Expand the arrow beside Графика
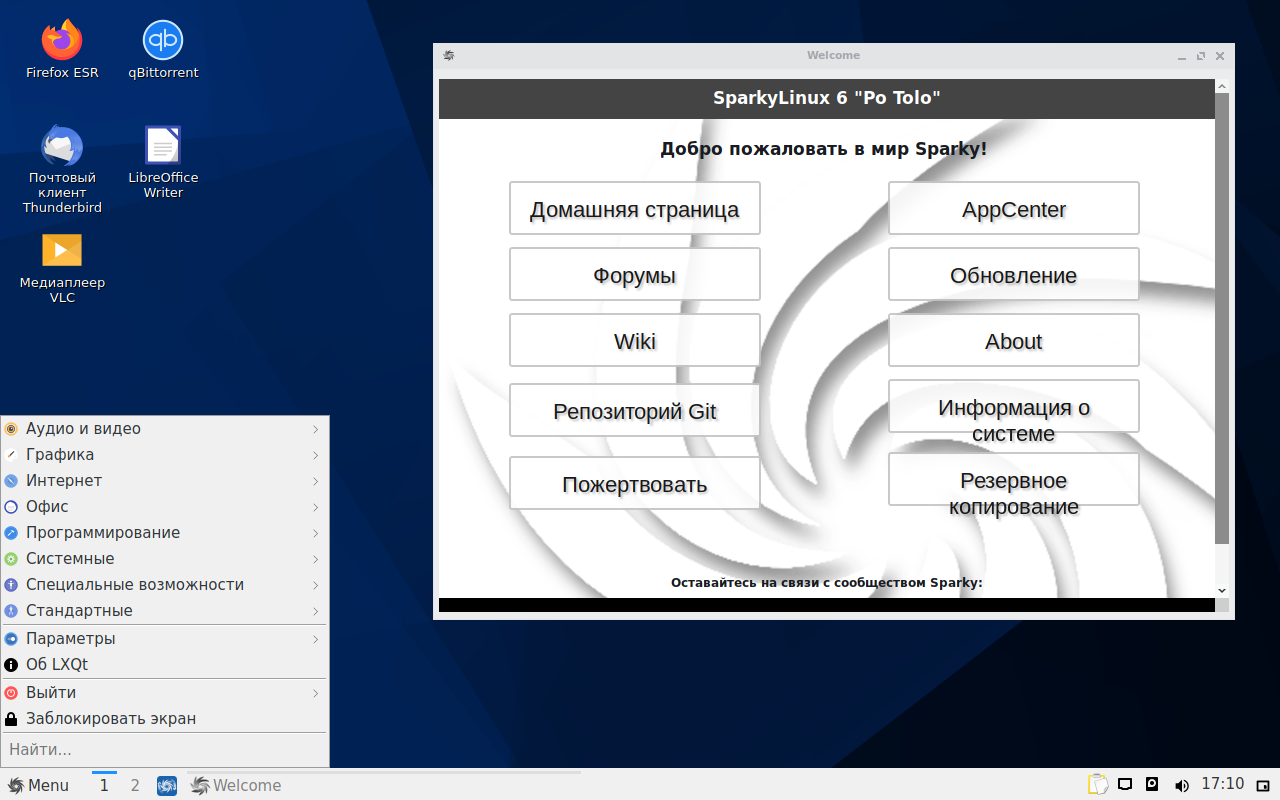Screen dimensions: 1280x800 316,455
